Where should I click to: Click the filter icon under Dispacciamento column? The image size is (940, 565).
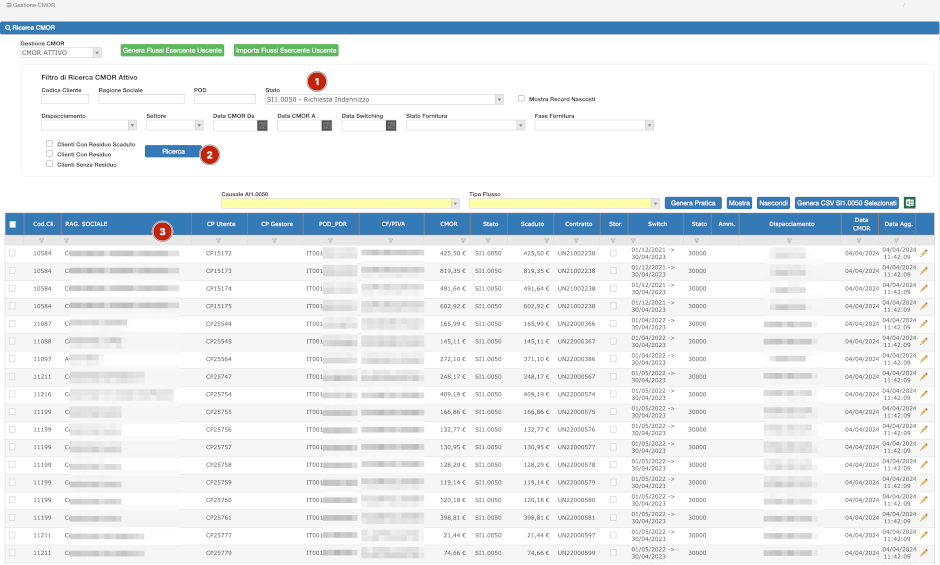789,241
